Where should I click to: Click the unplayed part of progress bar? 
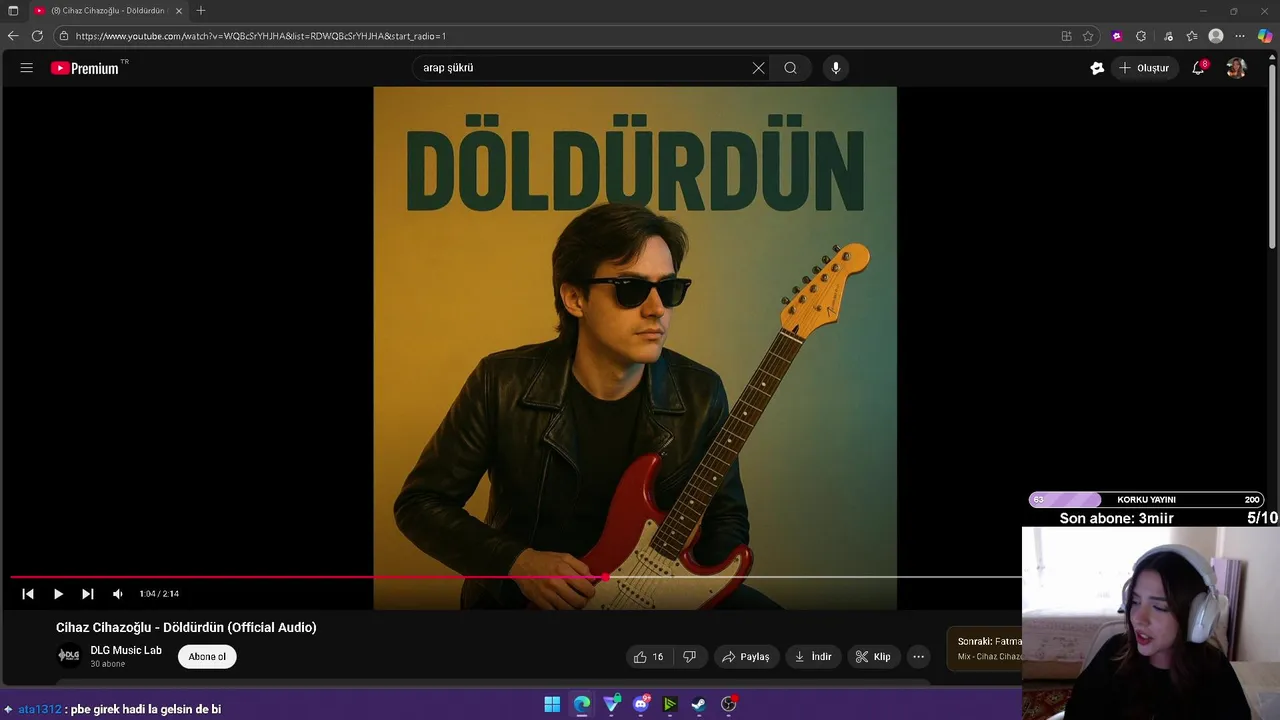pos(815,577)
